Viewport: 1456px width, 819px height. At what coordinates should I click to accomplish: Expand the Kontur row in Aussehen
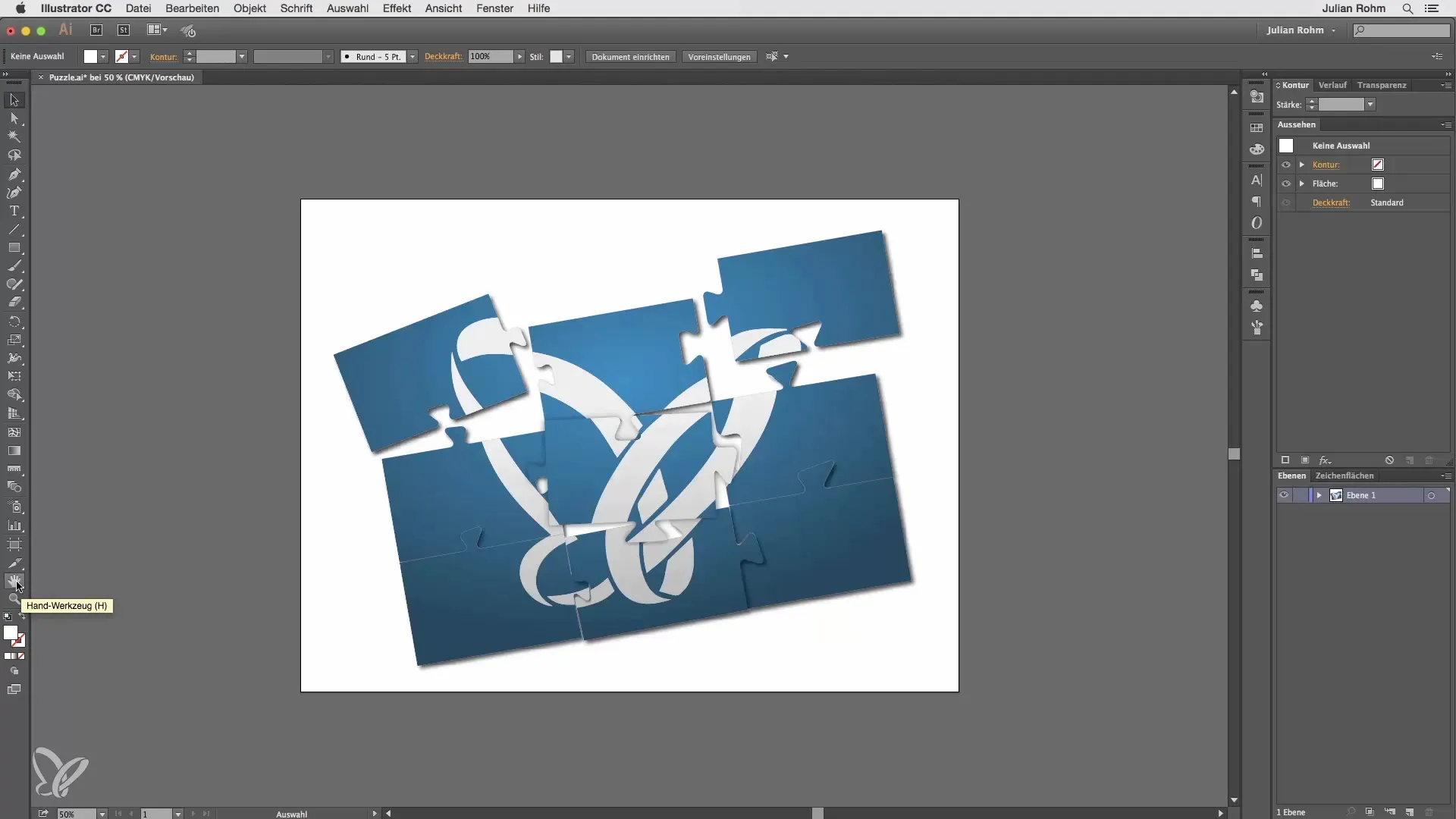click(x=1302, y=165)
